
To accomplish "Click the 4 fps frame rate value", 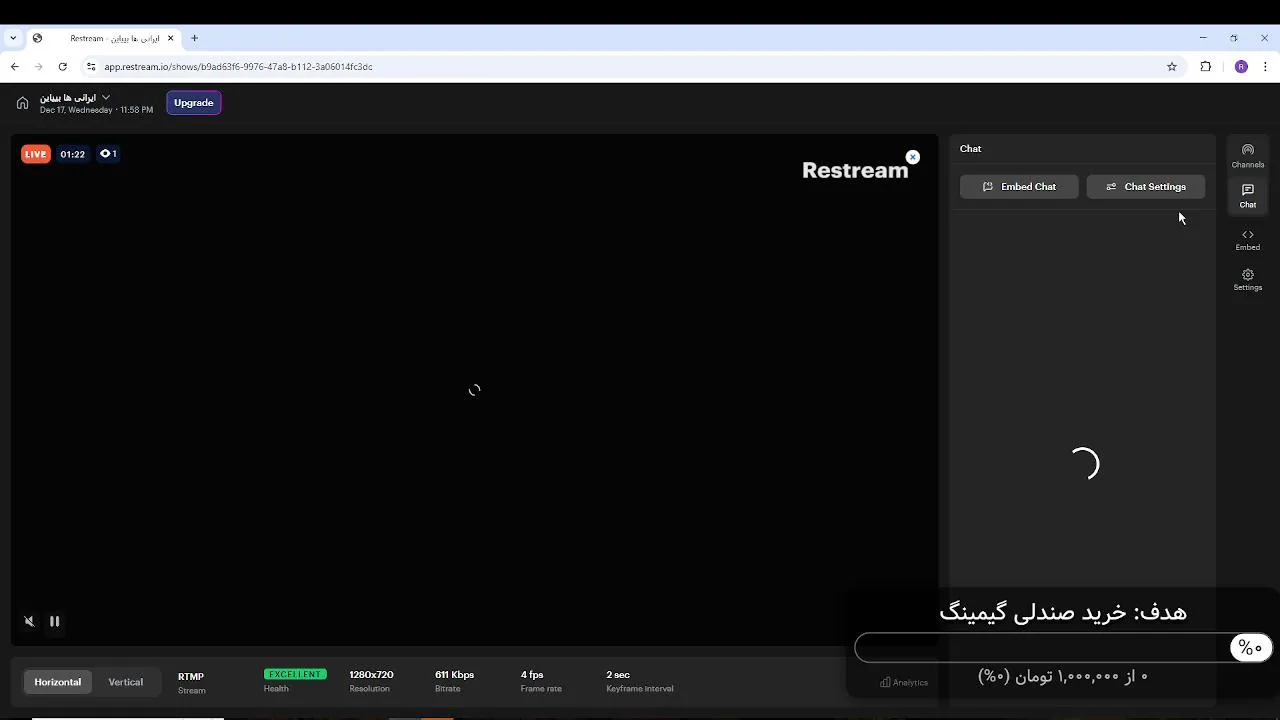I will point(532,675).
